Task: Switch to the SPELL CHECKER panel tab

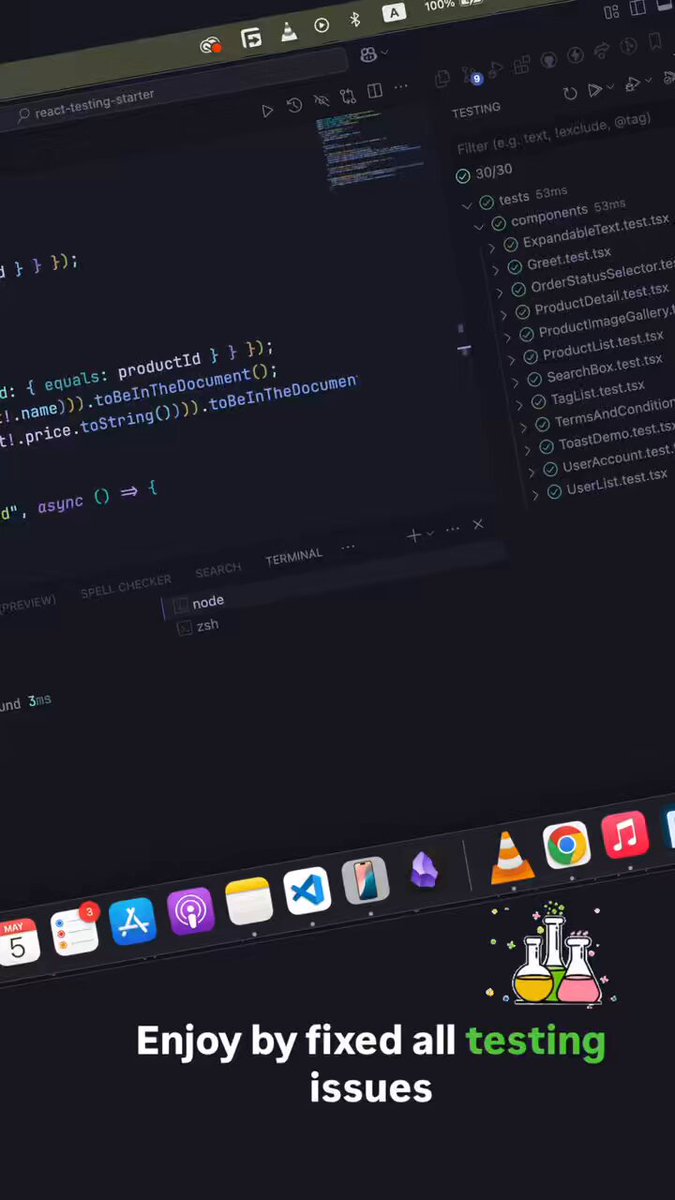Action: tap(125, 586)
